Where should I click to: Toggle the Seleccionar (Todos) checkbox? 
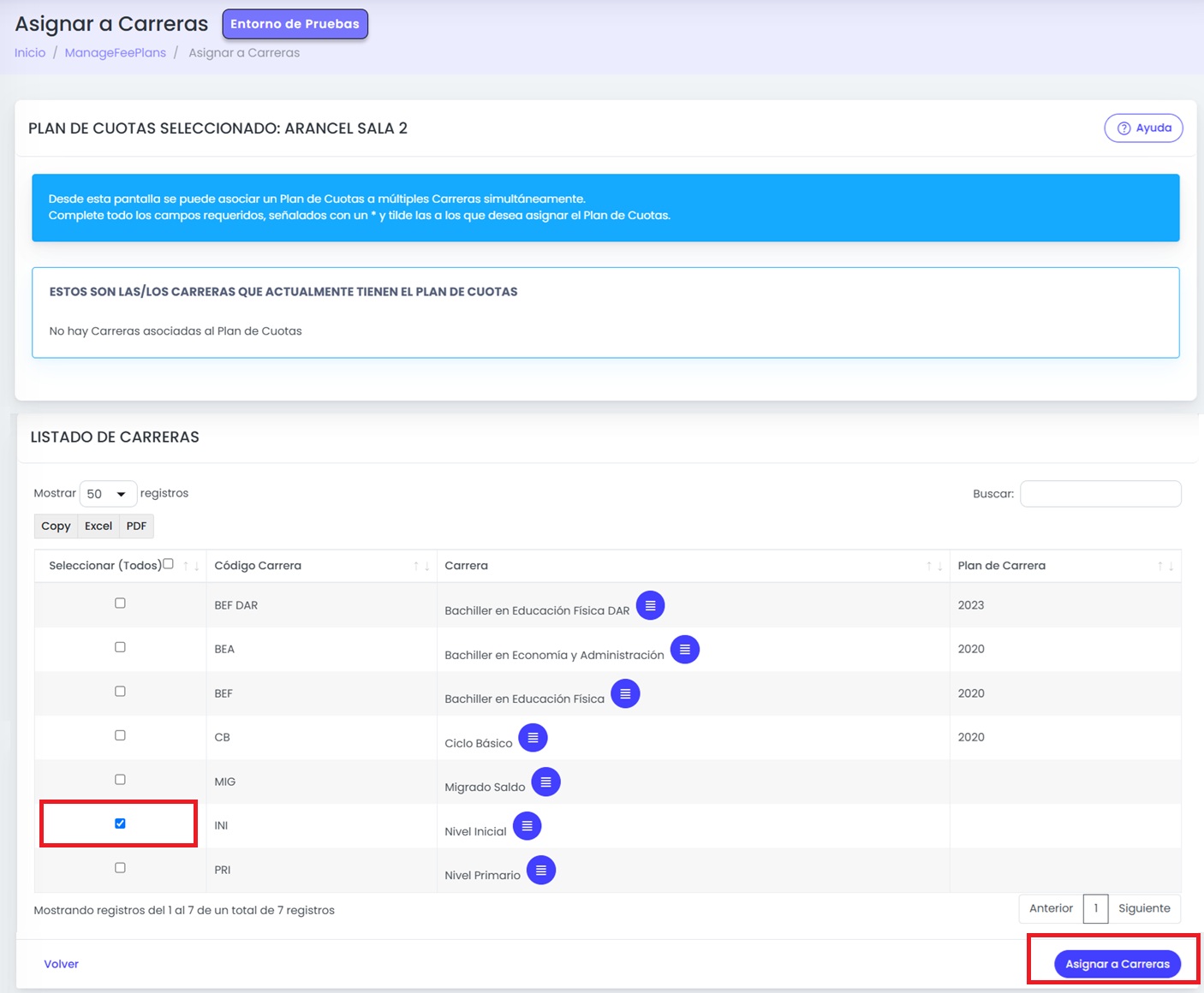[168, 564]
